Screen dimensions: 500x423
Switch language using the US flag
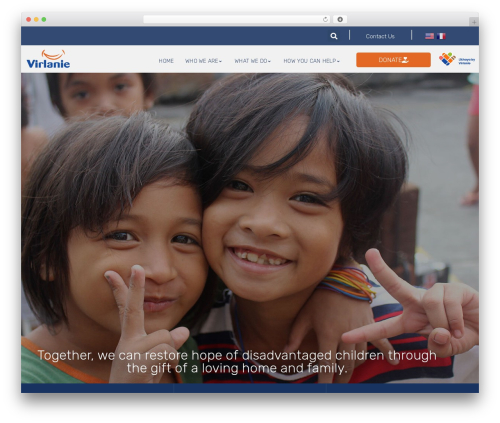pyautogui.click(x=429, y=36)
